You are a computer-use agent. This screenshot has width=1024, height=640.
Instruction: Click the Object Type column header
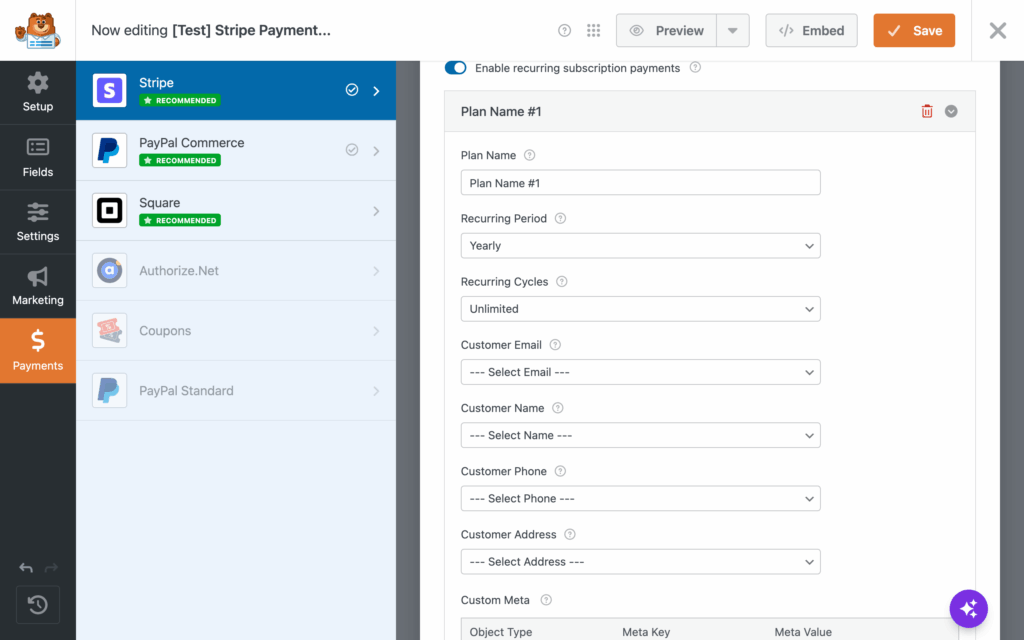[501, 632]
